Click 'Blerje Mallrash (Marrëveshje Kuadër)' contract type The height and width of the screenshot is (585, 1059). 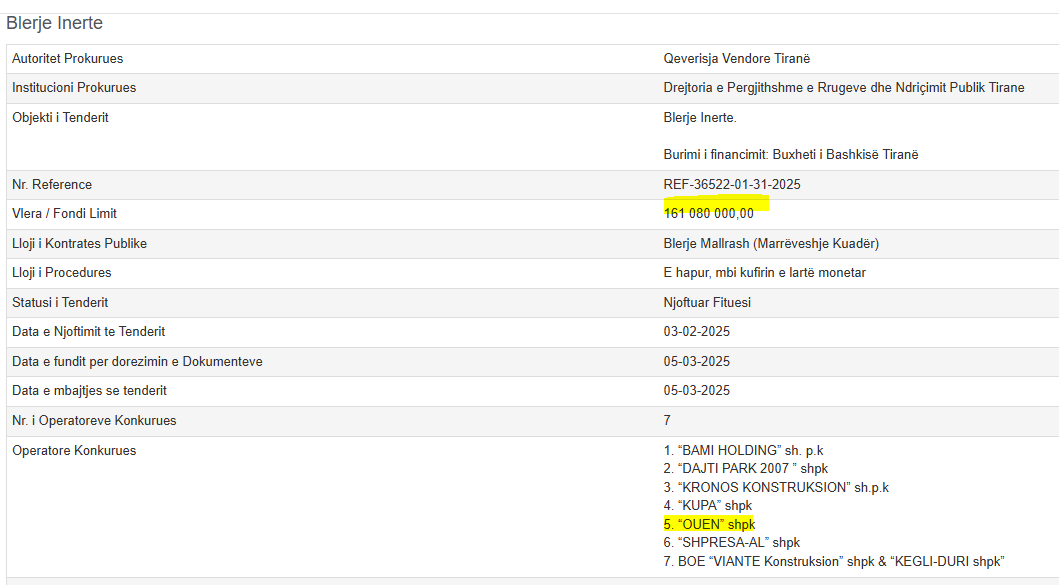click(x=771, y=244)
